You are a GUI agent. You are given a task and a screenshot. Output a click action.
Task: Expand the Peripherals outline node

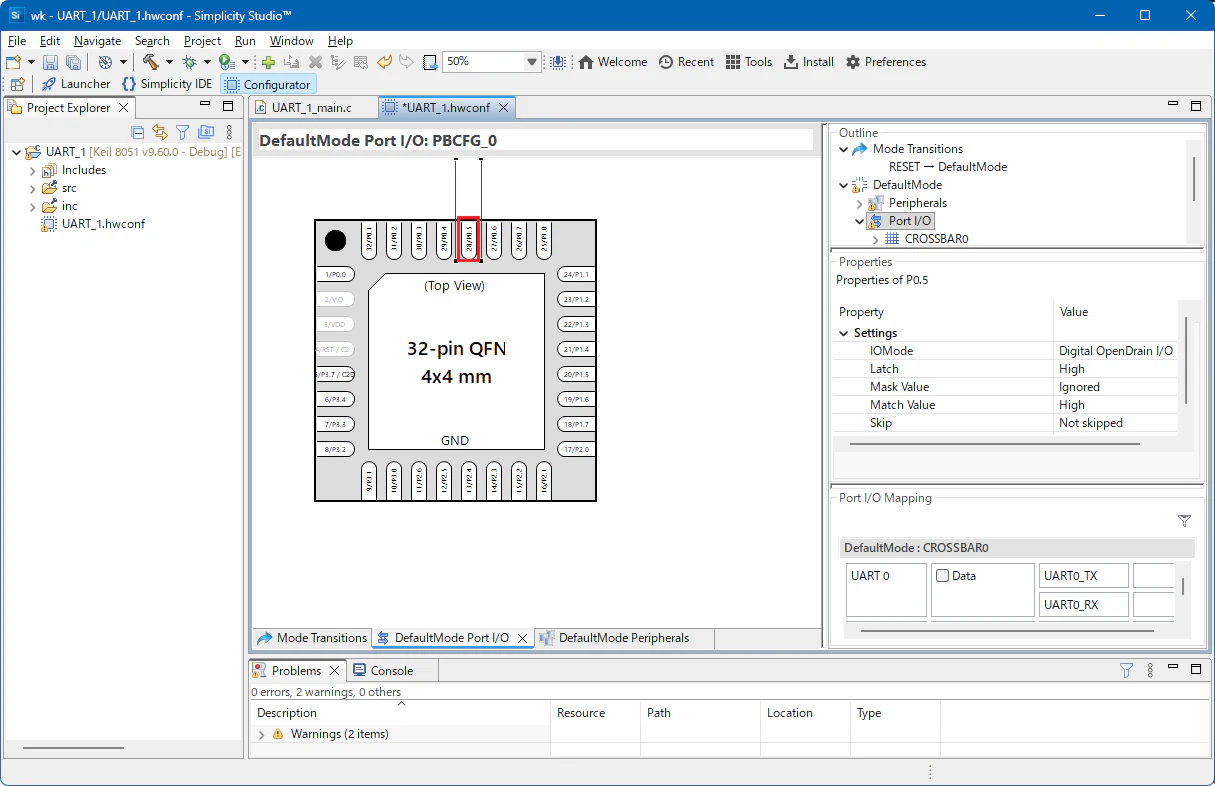tap(860, 204)
